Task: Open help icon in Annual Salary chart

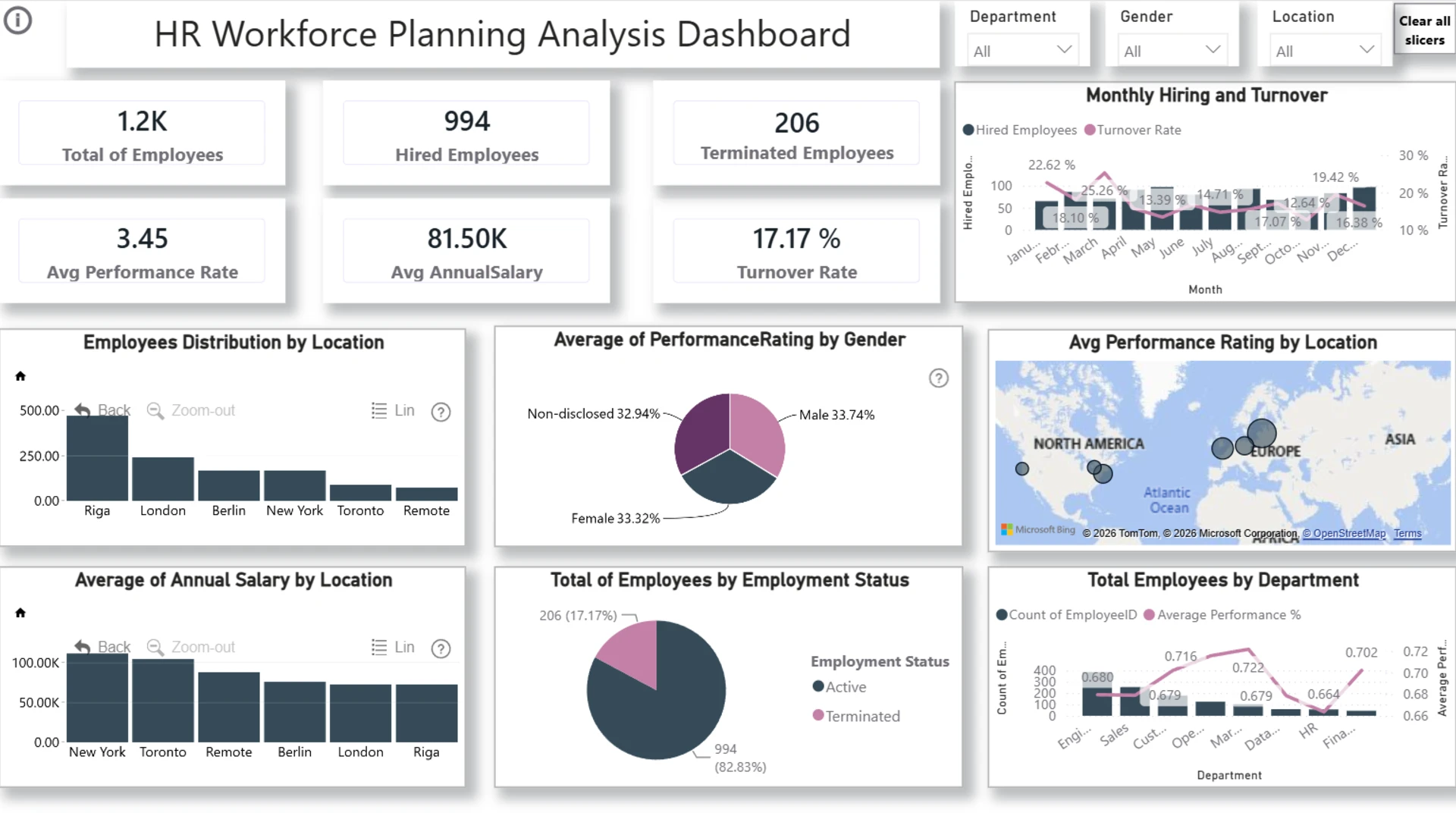Action: click(441, 648)
